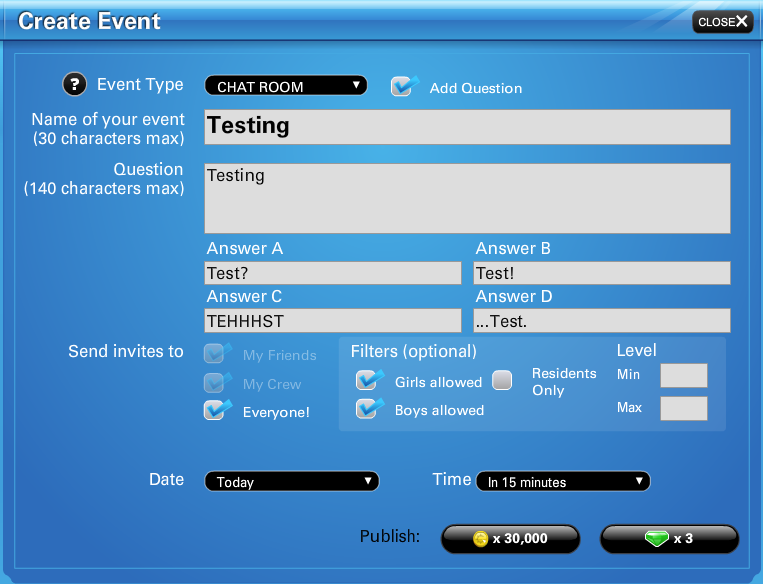
Task: Toggle the My Crew checkbox
Action: click(216, 383)
